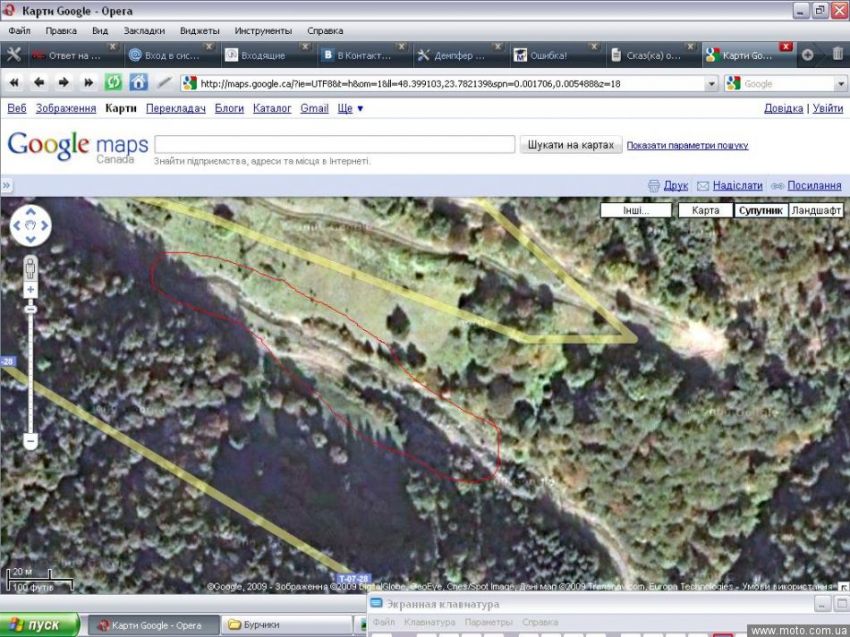Open the address bar history dropdown
This screenshot has height=637, width=850.
pyautogui.click(x=711, y=84)
